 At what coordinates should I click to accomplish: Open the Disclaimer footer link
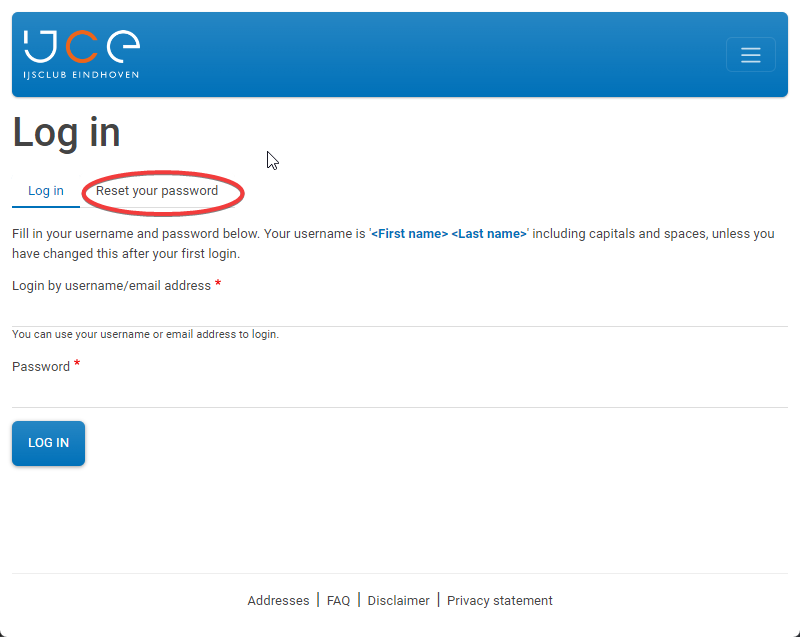click(x=398, y=601)
